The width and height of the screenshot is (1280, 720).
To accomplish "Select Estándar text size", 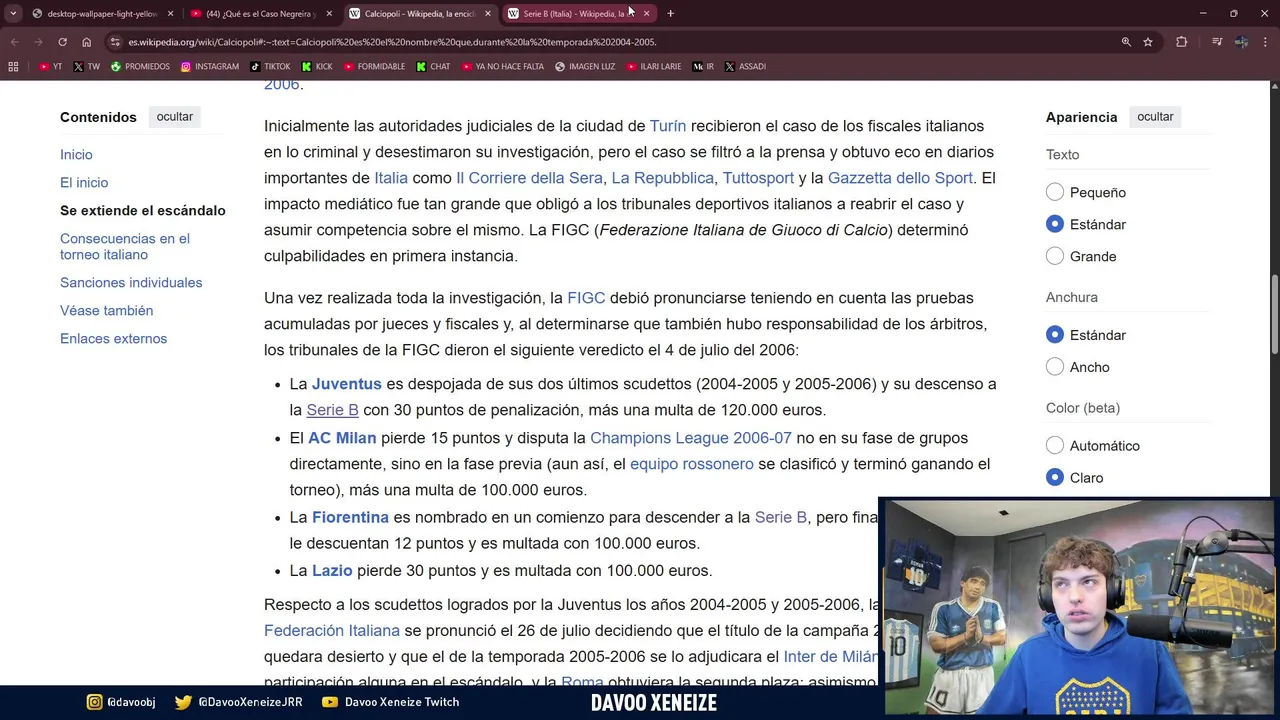I will [x=1055, y=224].
